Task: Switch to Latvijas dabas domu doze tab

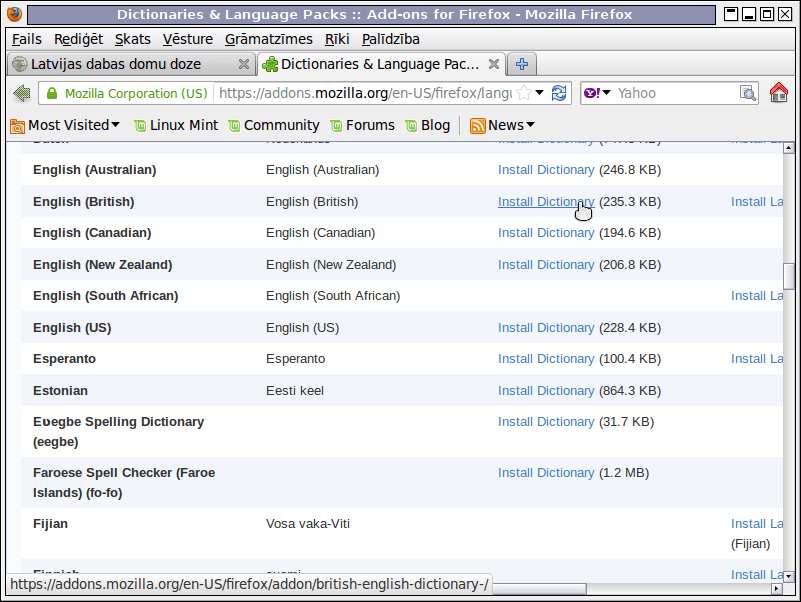Action: tap(132, 64)
